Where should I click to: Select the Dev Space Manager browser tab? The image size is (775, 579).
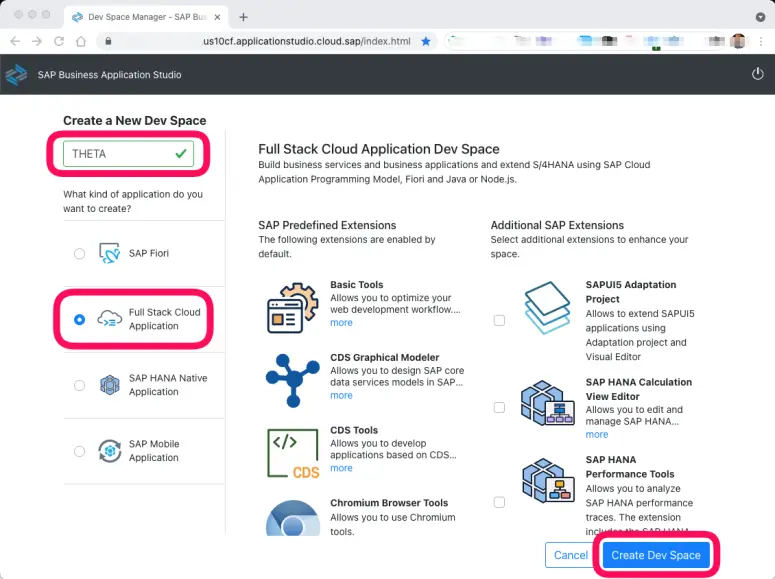146,17
